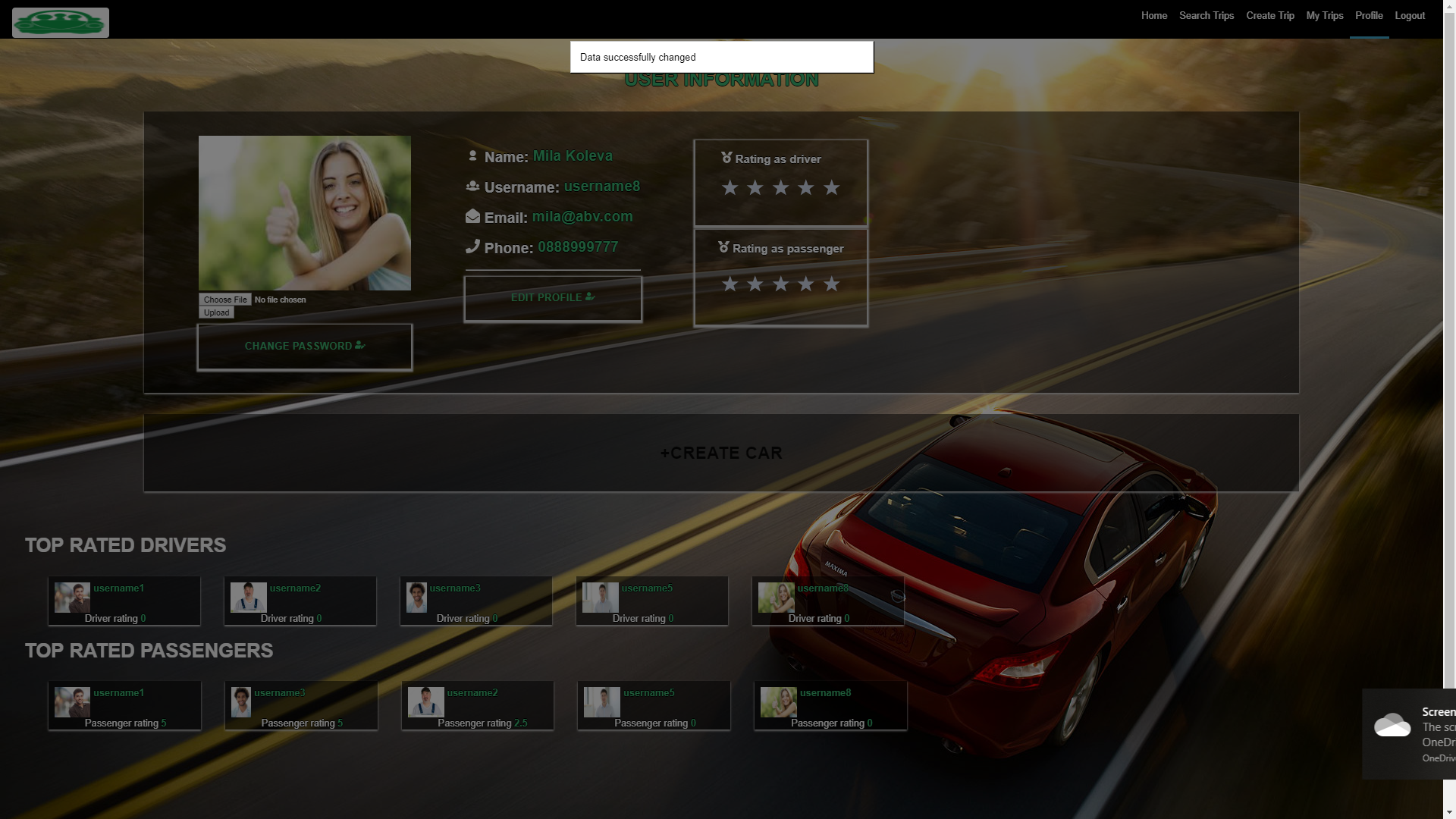Select the third star under Rating as passenger
Image resolution: width=1456 pixels, height=819 pixels.
pyautogui.click(x=780, y=284)
